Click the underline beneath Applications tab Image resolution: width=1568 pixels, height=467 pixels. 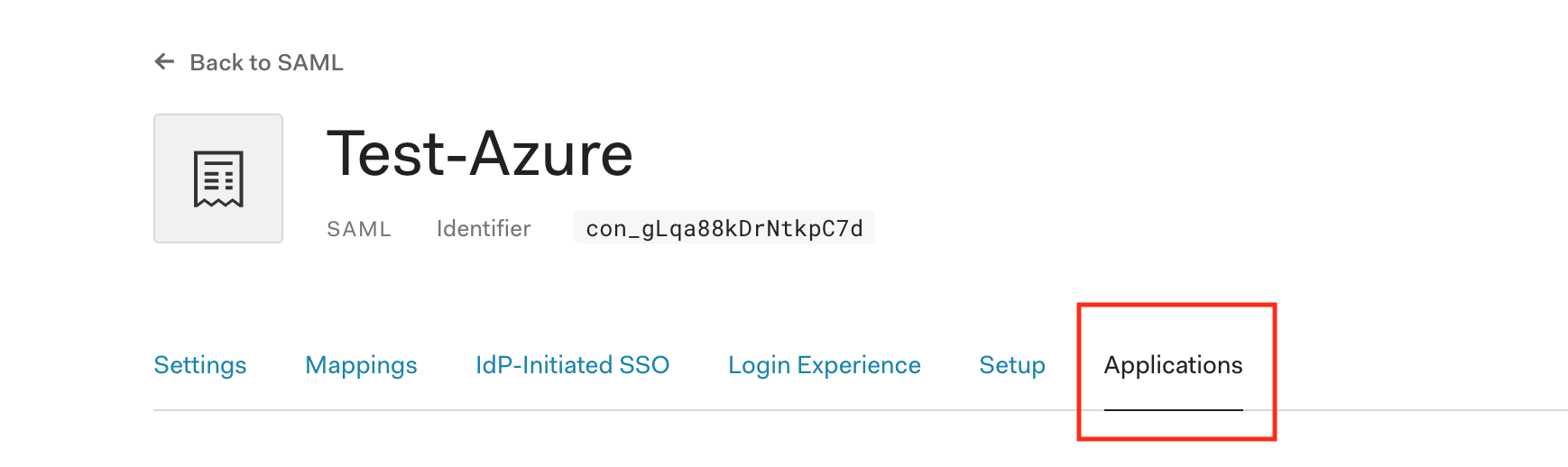point(1174,410)
